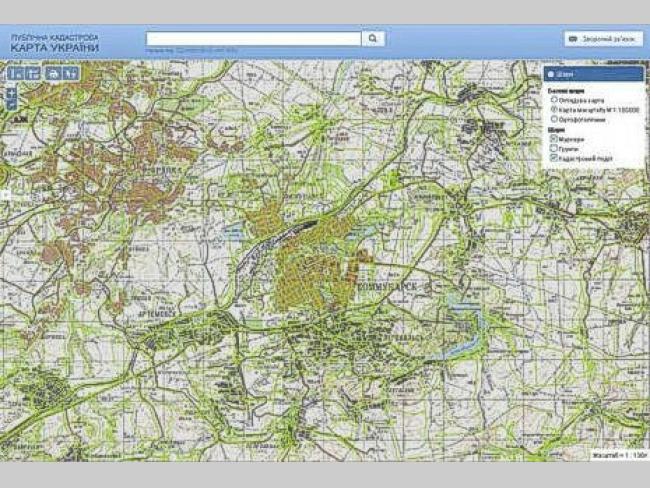Toggle the Кадастровий поділ layer checkbox
Image resolution: width=650 pixels, height=488 pixels.
[x=554, y=158]
